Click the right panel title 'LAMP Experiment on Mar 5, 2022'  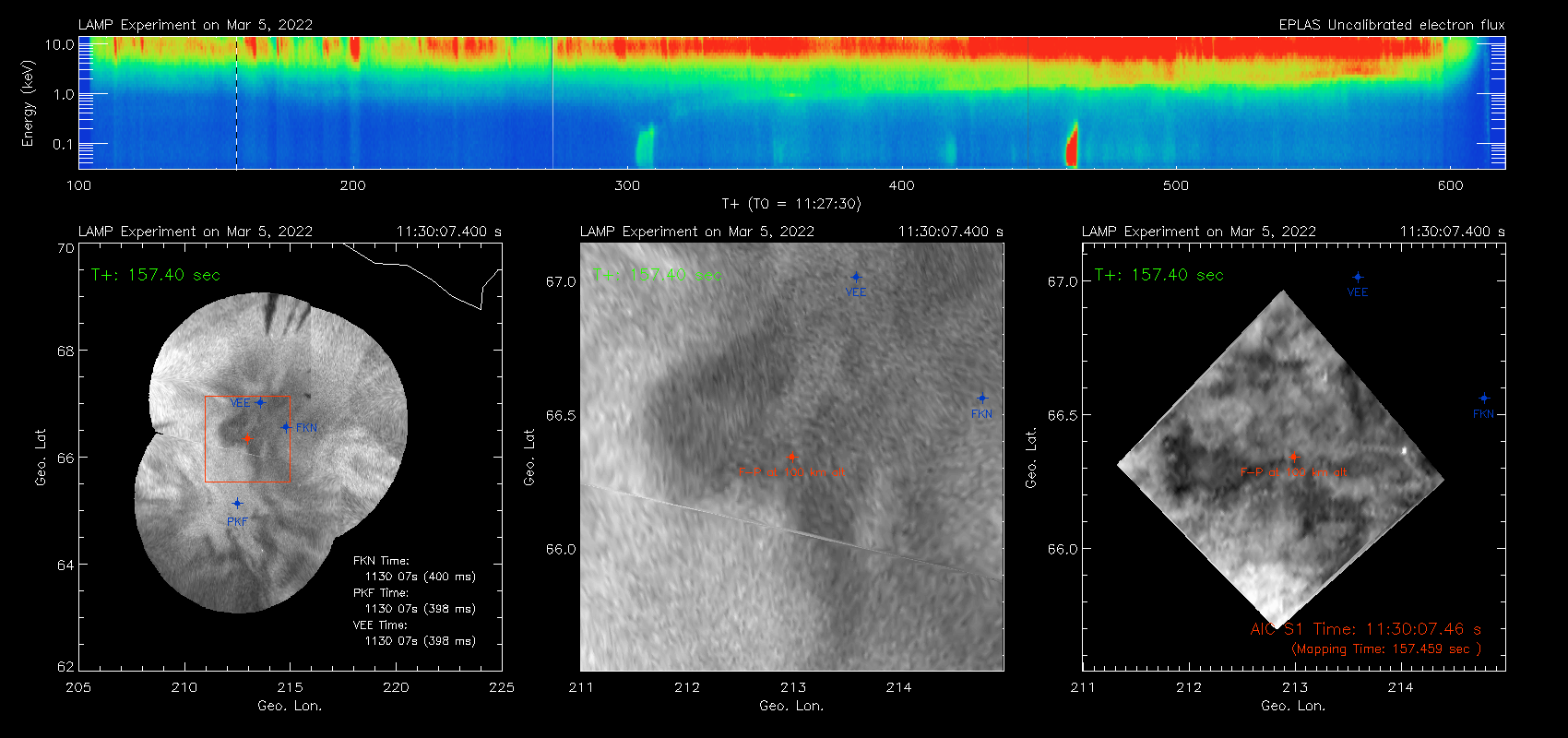pyautogui.click(x=1199, y=232)
